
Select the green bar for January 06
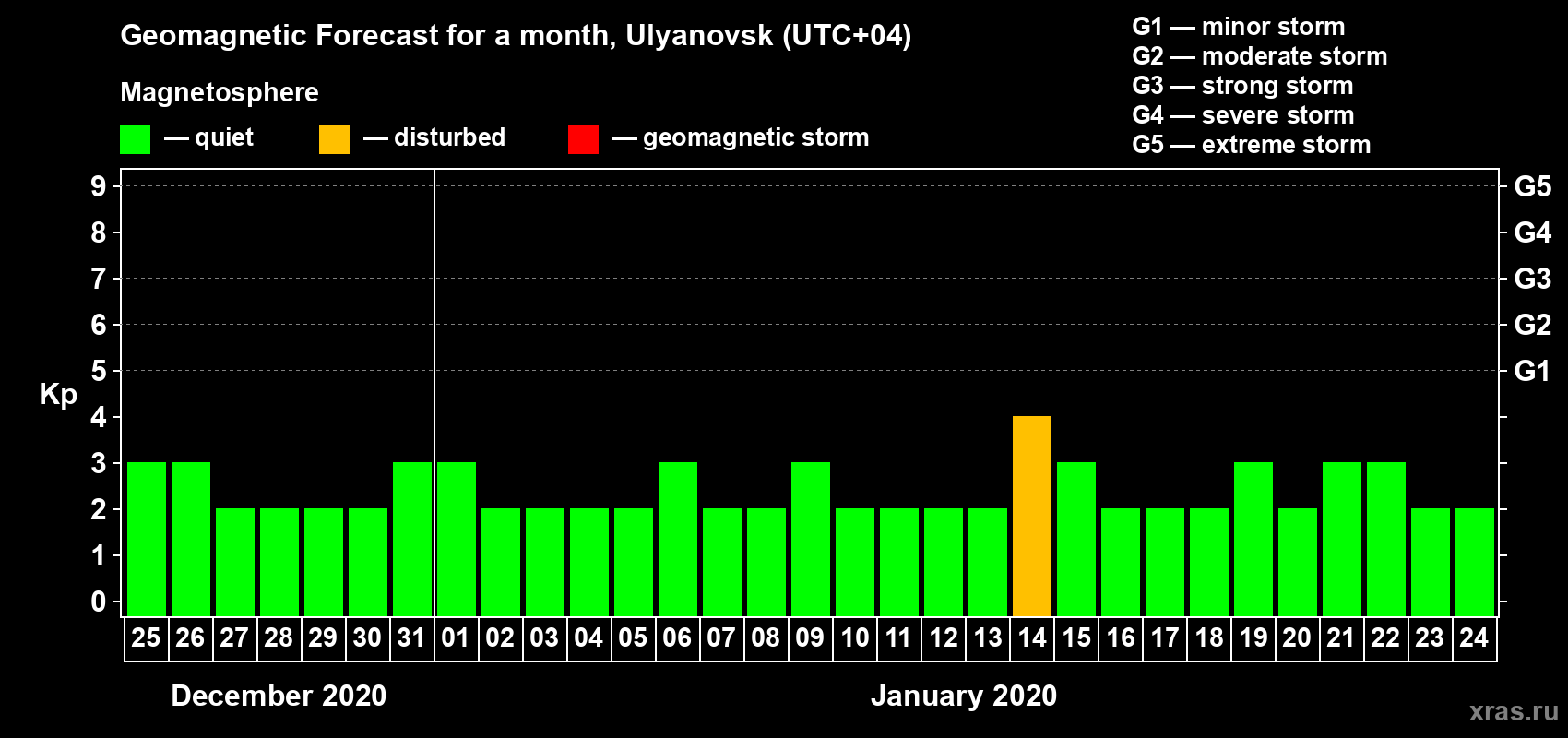(x=678, y=540)
